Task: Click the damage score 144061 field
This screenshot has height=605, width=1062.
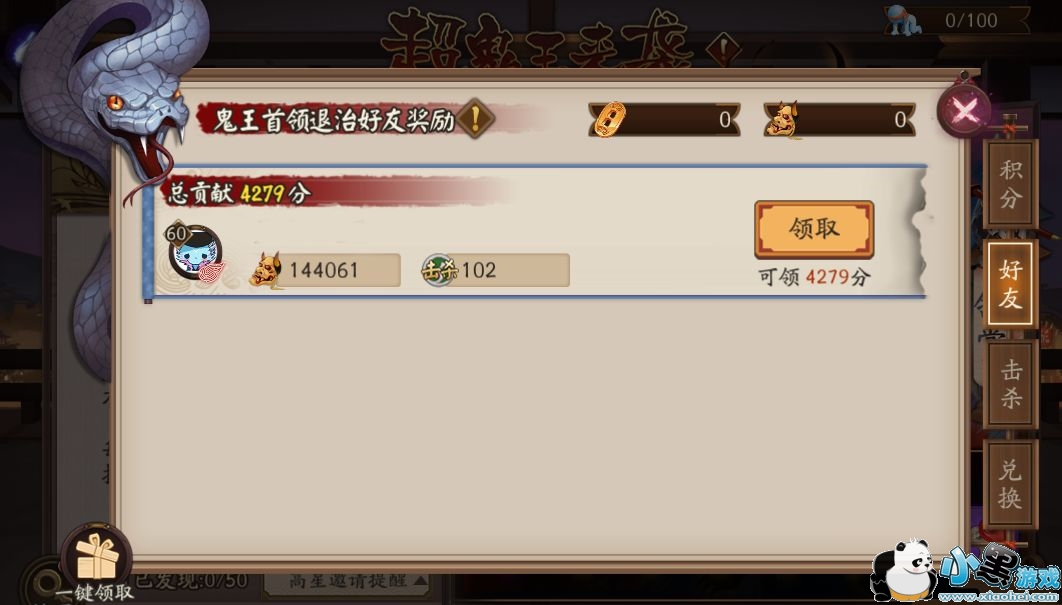Action: [324, 270]
